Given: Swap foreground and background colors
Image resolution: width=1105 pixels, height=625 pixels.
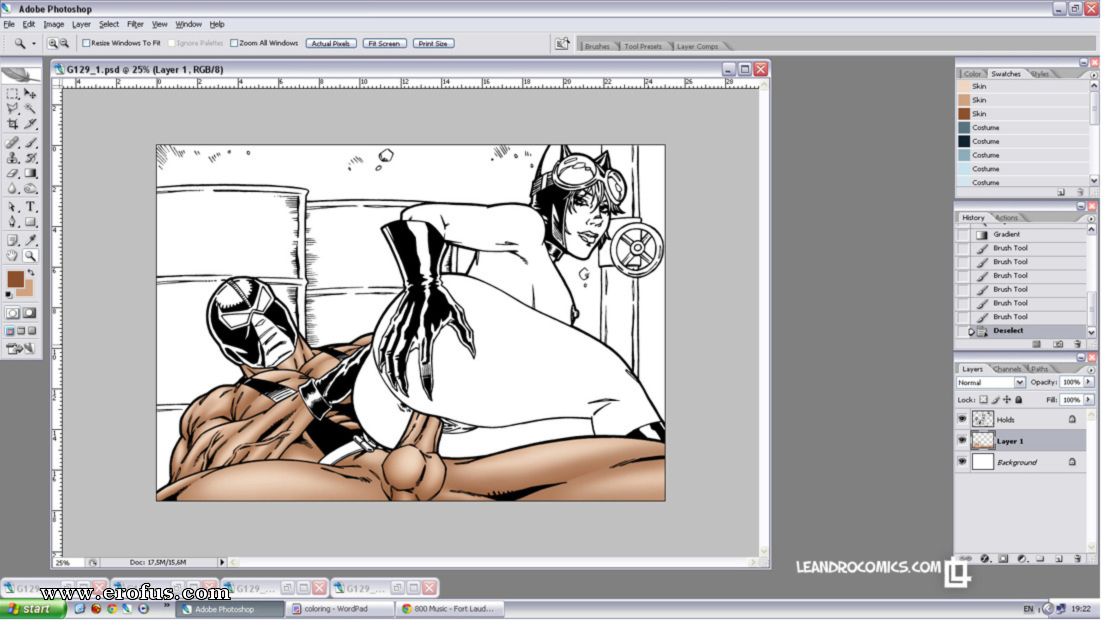Looking at the screenshot, I should (30, 273).
